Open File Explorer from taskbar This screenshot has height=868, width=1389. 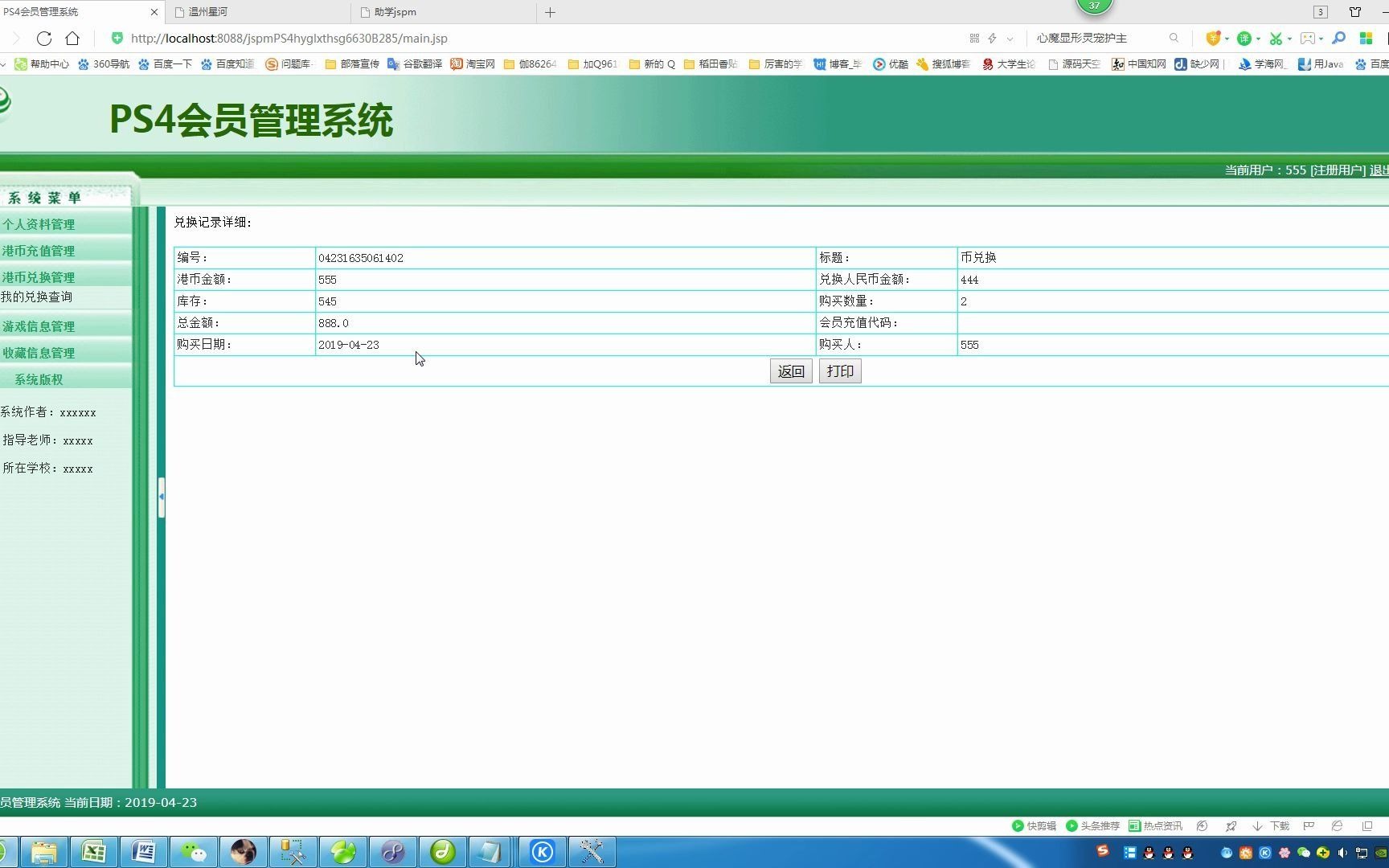43,852
